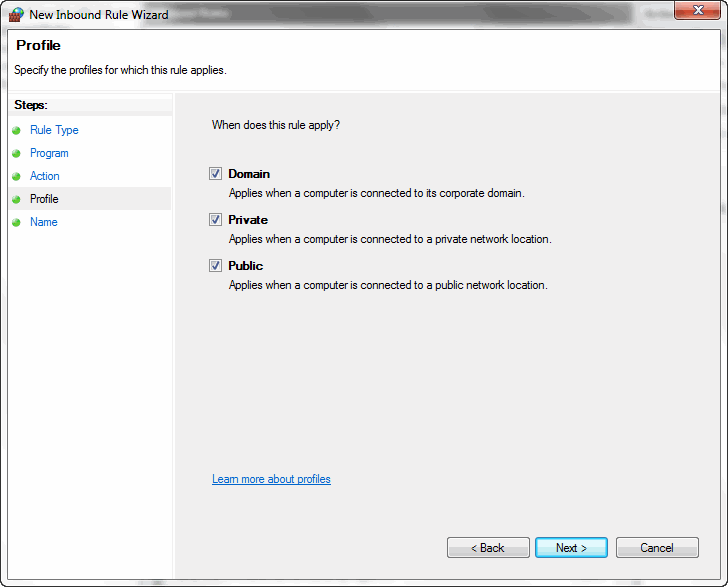
Task: Click the Domain label text
Action: (x=249, y=174)
